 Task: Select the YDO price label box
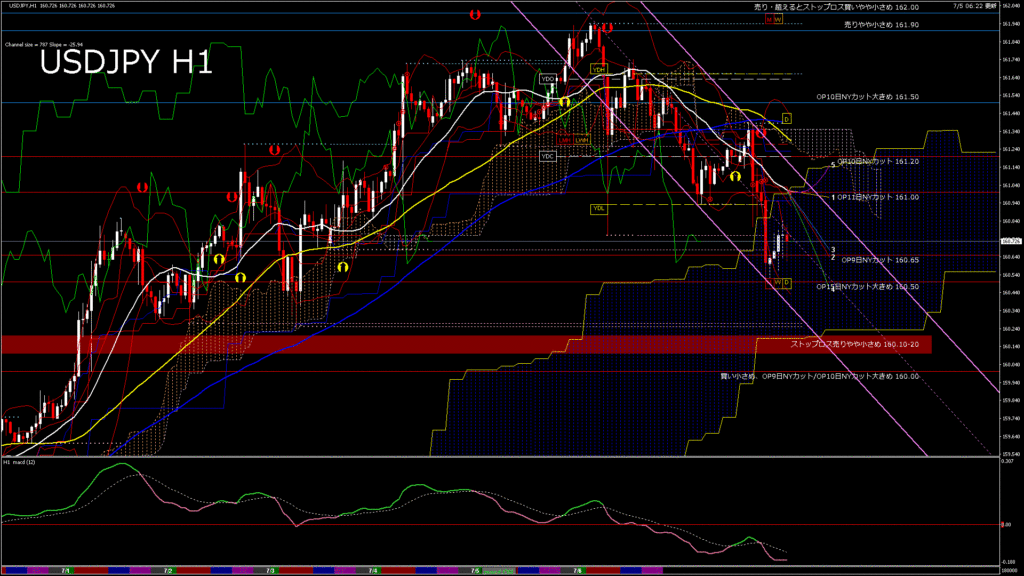[547, 79]
